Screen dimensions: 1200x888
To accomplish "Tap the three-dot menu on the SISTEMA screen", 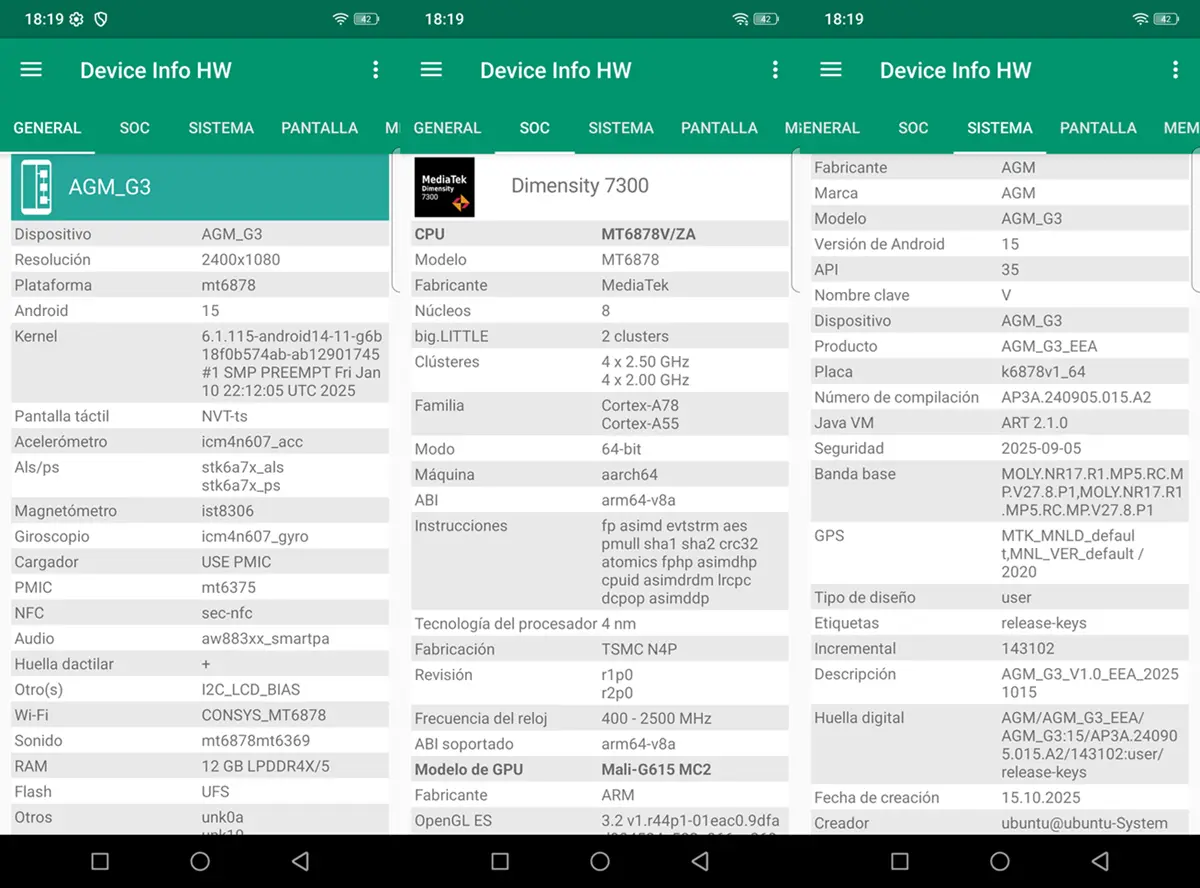I will click(x=1175, y=70).
